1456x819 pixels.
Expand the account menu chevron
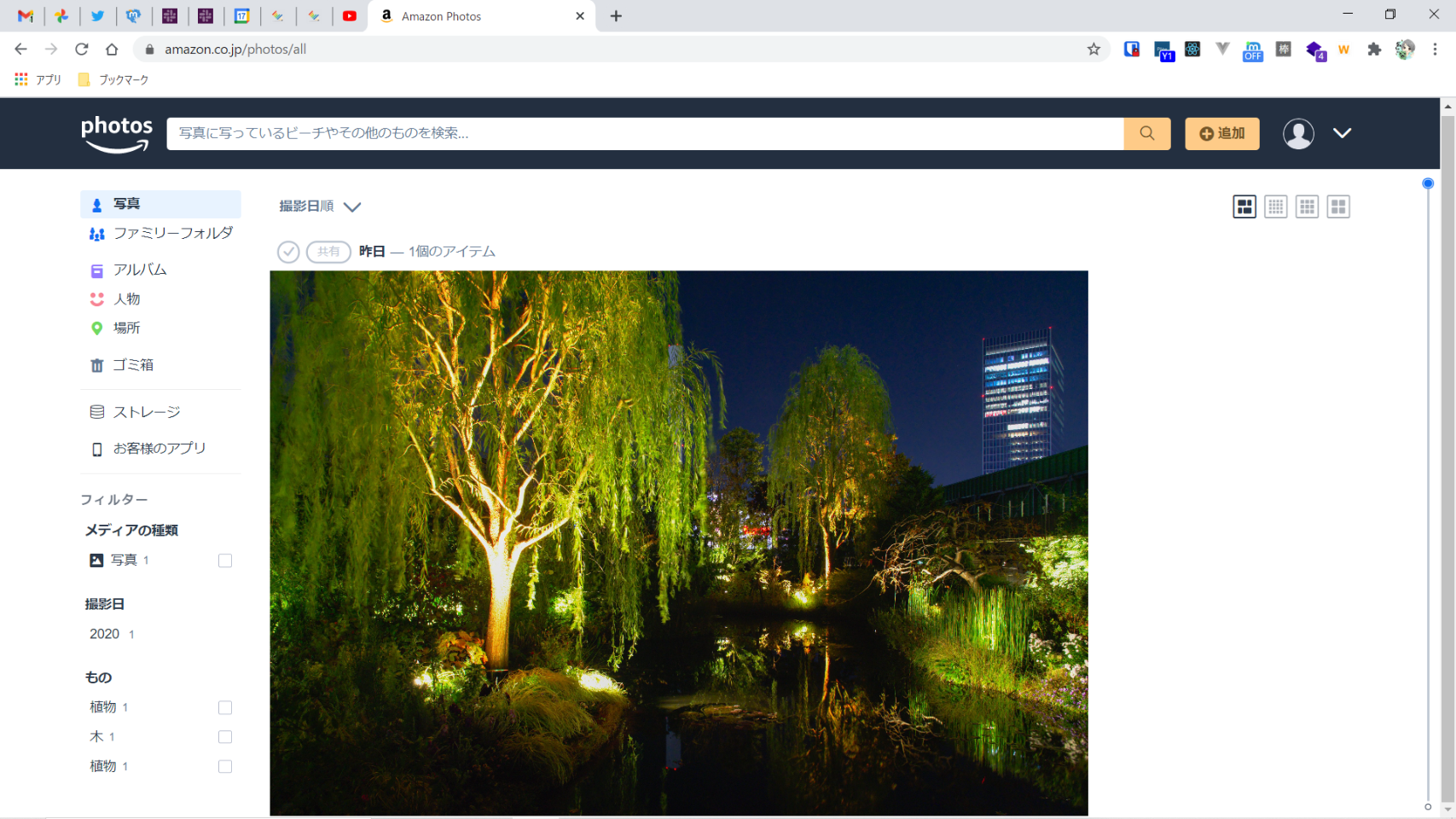1342,133
